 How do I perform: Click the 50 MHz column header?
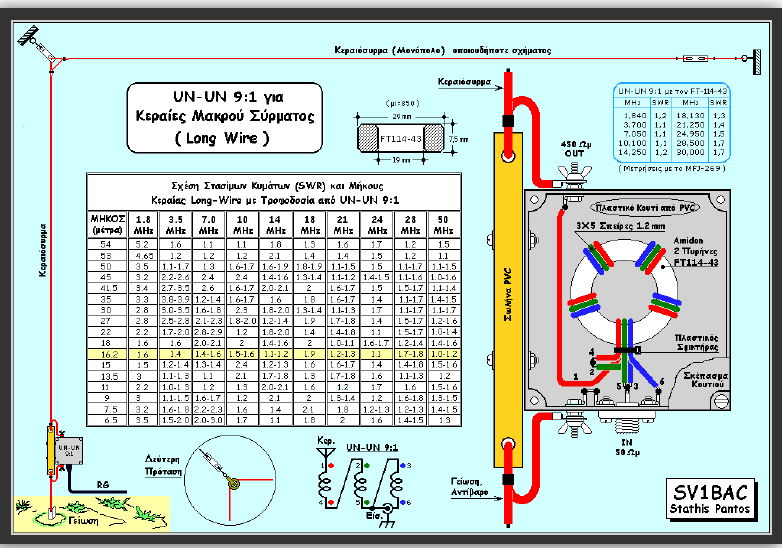(443, 225)
